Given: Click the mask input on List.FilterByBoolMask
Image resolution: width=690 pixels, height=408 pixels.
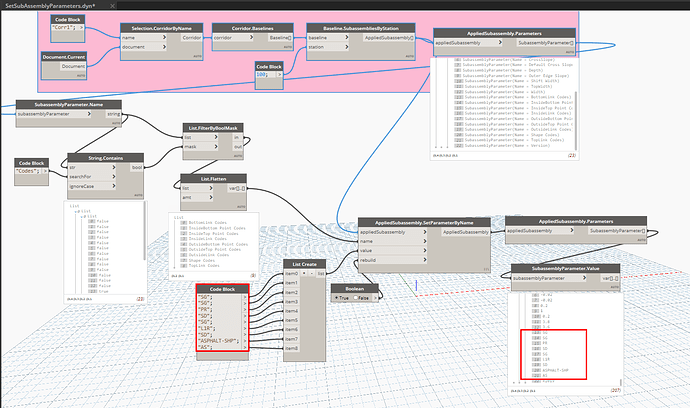Looking at the screenshot, I should tap(201, 147).
